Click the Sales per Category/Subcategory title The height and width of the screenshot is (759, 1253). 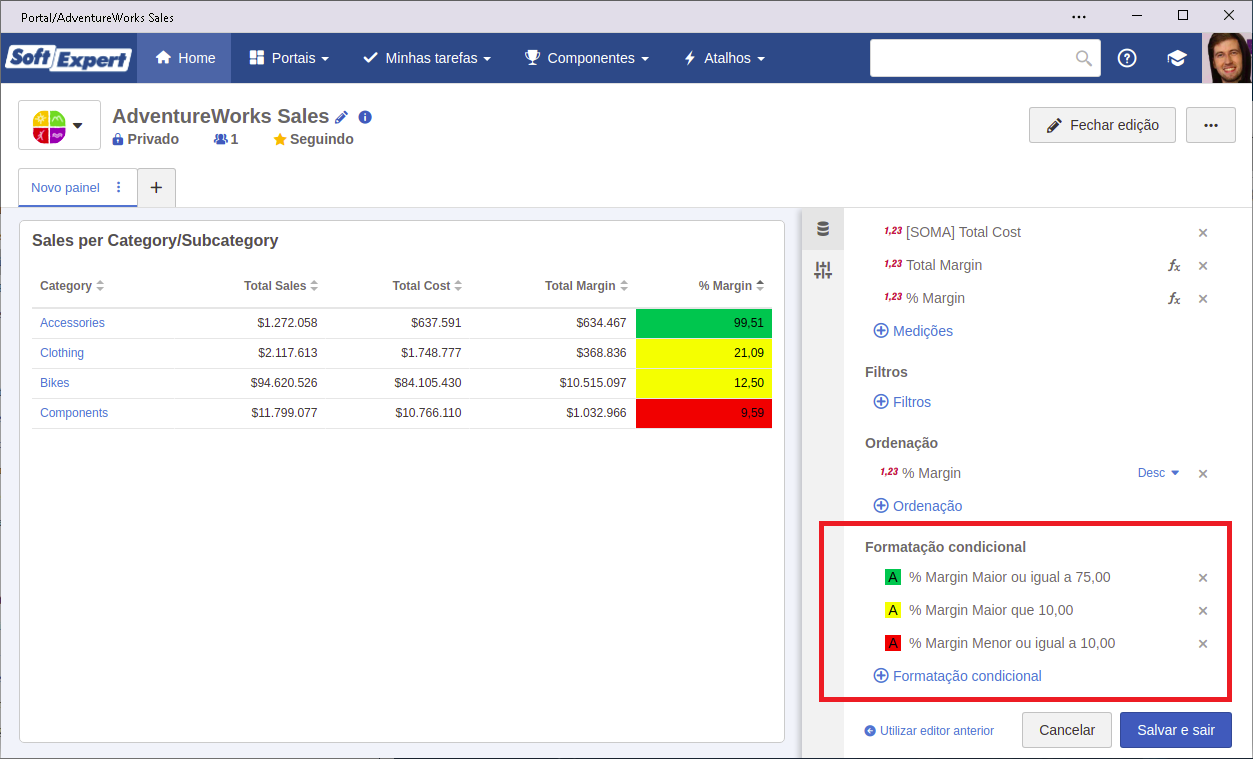tap(155, 241)
